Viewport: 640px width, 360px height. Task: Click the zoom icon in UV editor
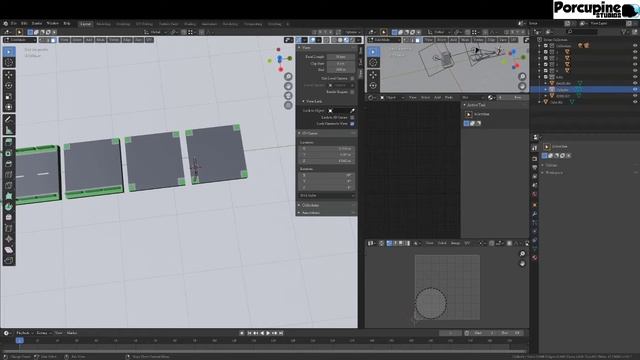pos(522,254)
